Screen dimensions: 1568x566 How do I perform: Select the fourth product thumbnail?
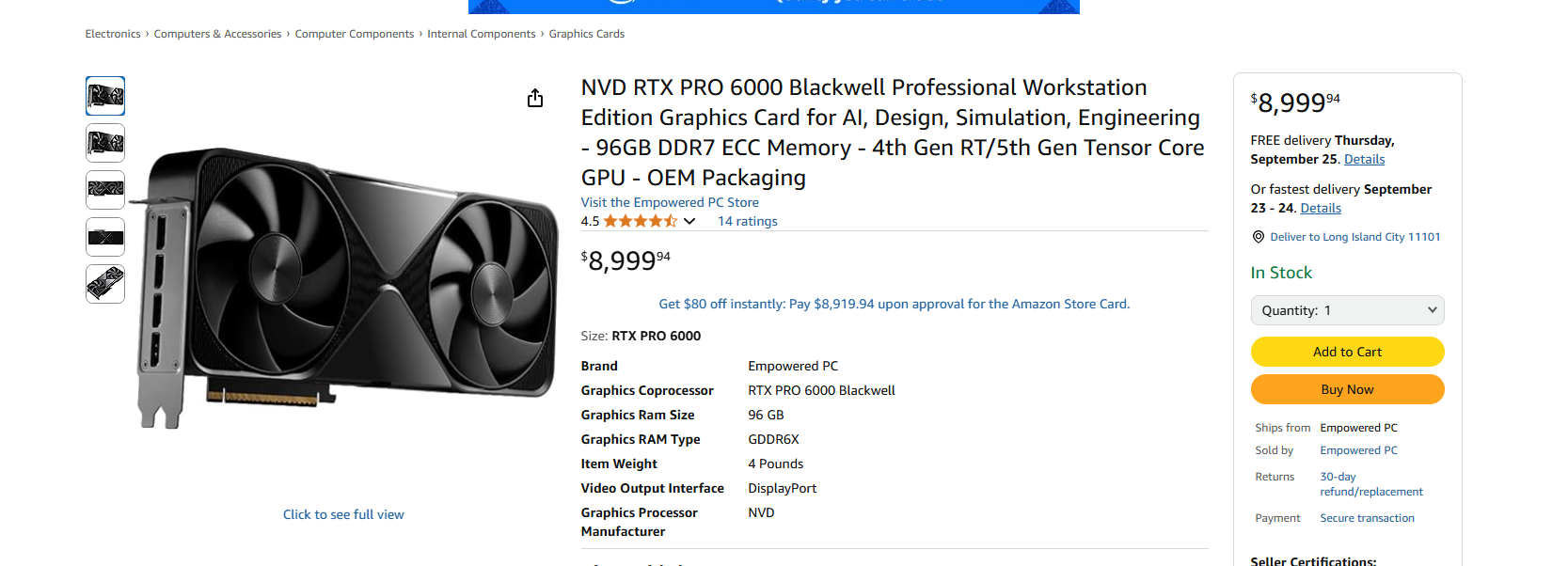[105, 237]
